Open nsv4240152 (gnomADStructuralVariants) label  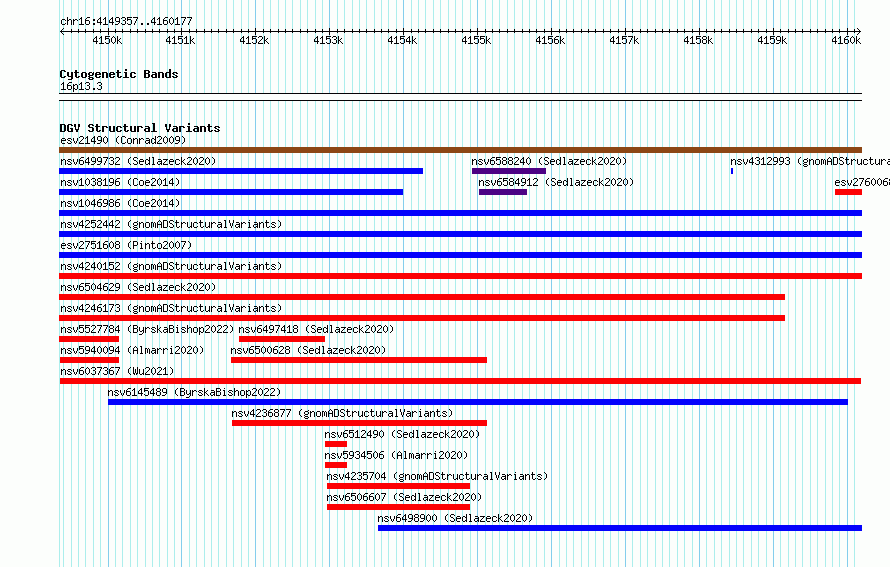tap(171, 266)
